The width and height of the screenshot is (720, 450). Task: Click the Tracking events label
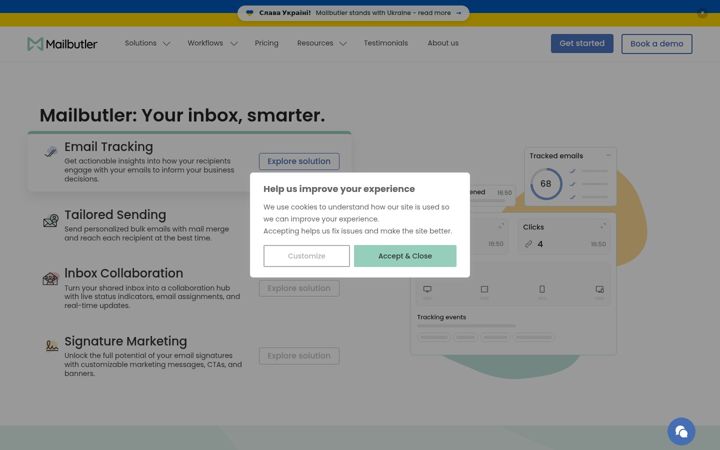(x=441, y=317)
